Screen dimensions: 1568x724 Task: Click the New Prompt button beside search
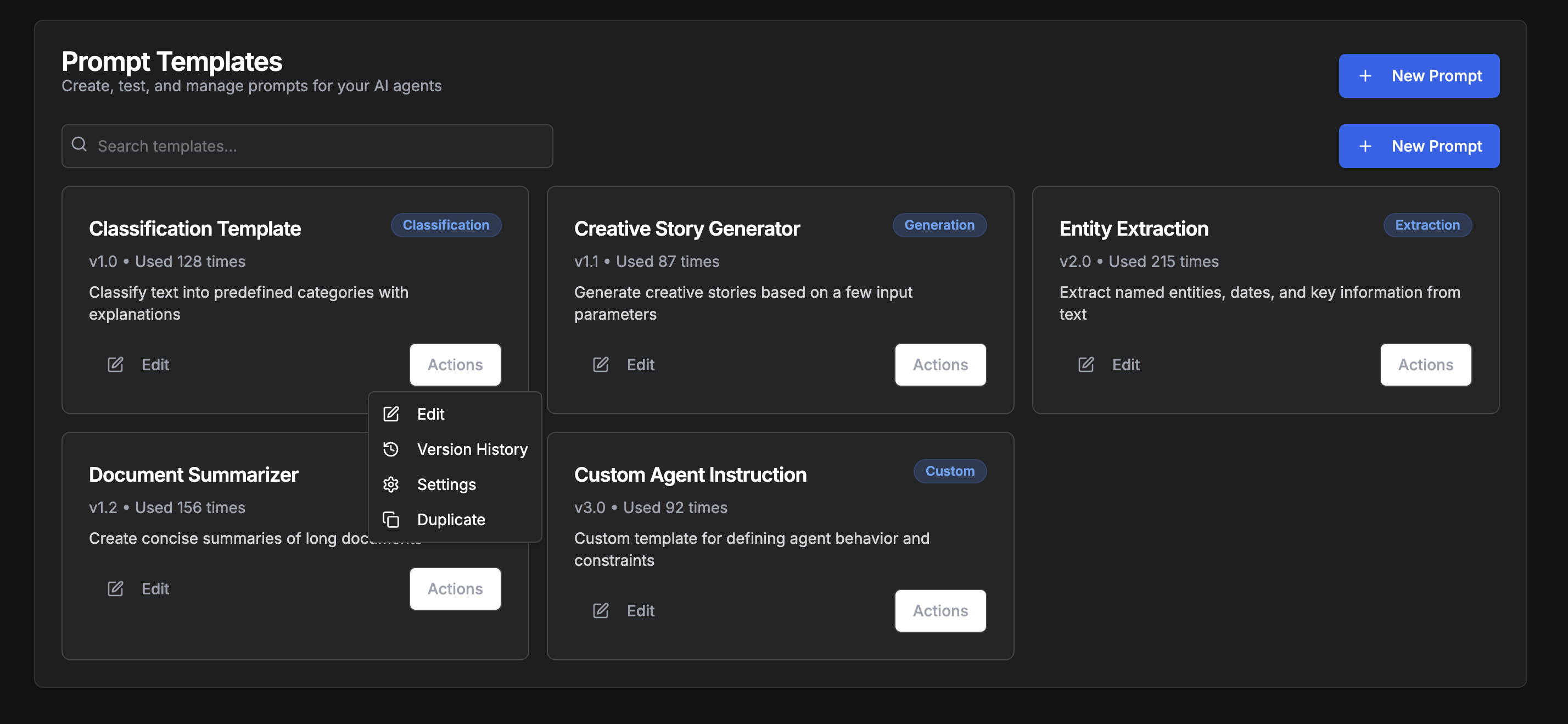(x=1418, y=146)
